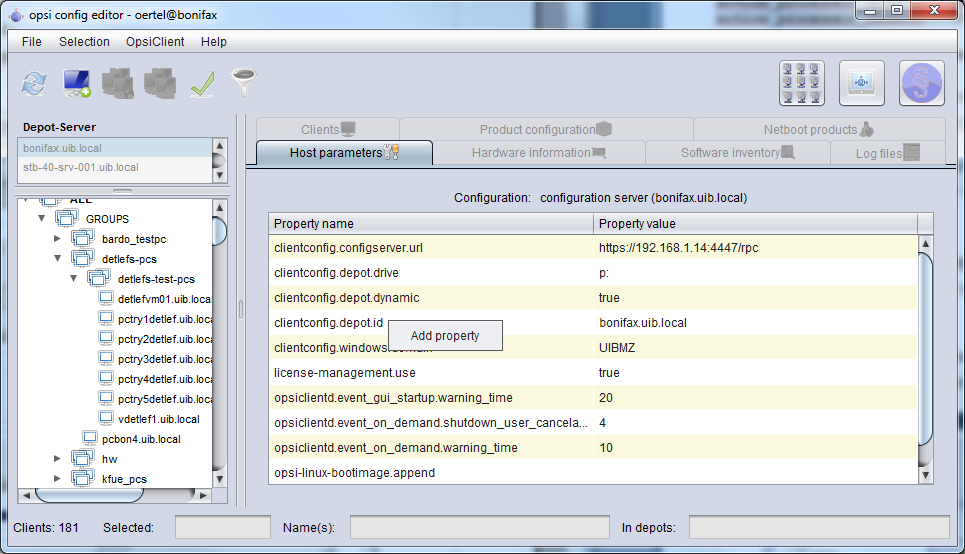Click the bardo_testpc group icon
The width and height of the screenshot is (965, 554).
tap(82, 238)
